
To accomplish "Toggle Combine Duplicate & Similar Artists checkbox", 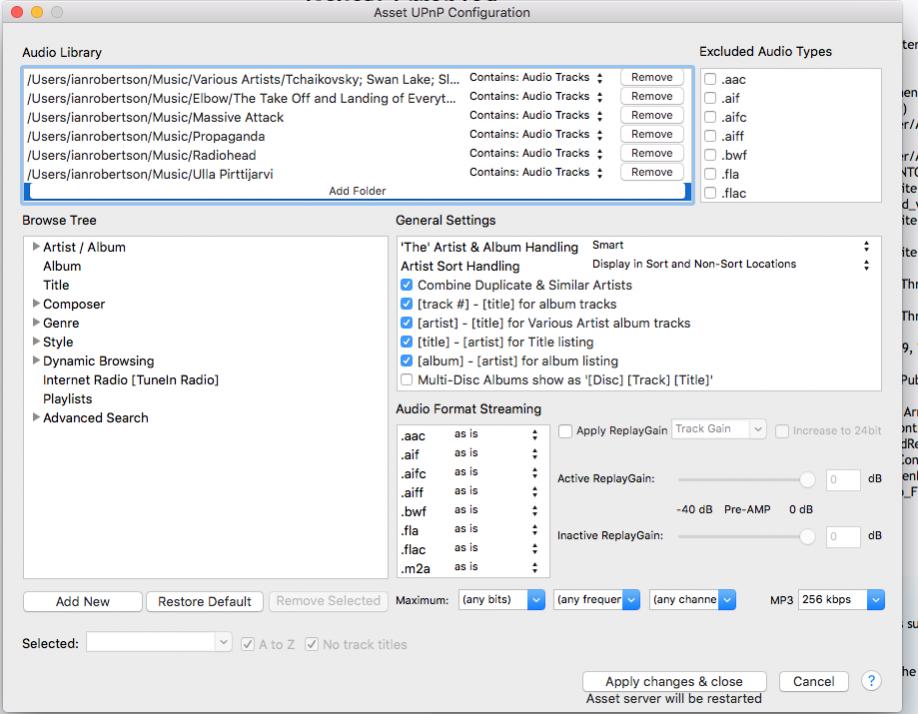I will [405, 285].
